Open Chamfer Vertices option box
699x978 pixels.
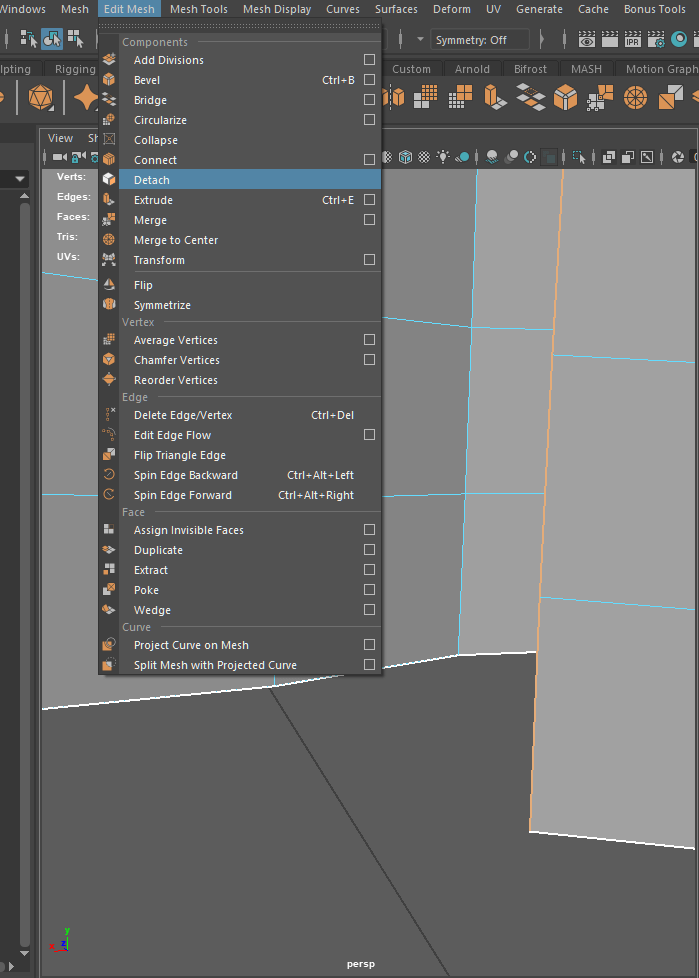pos(369,360)
